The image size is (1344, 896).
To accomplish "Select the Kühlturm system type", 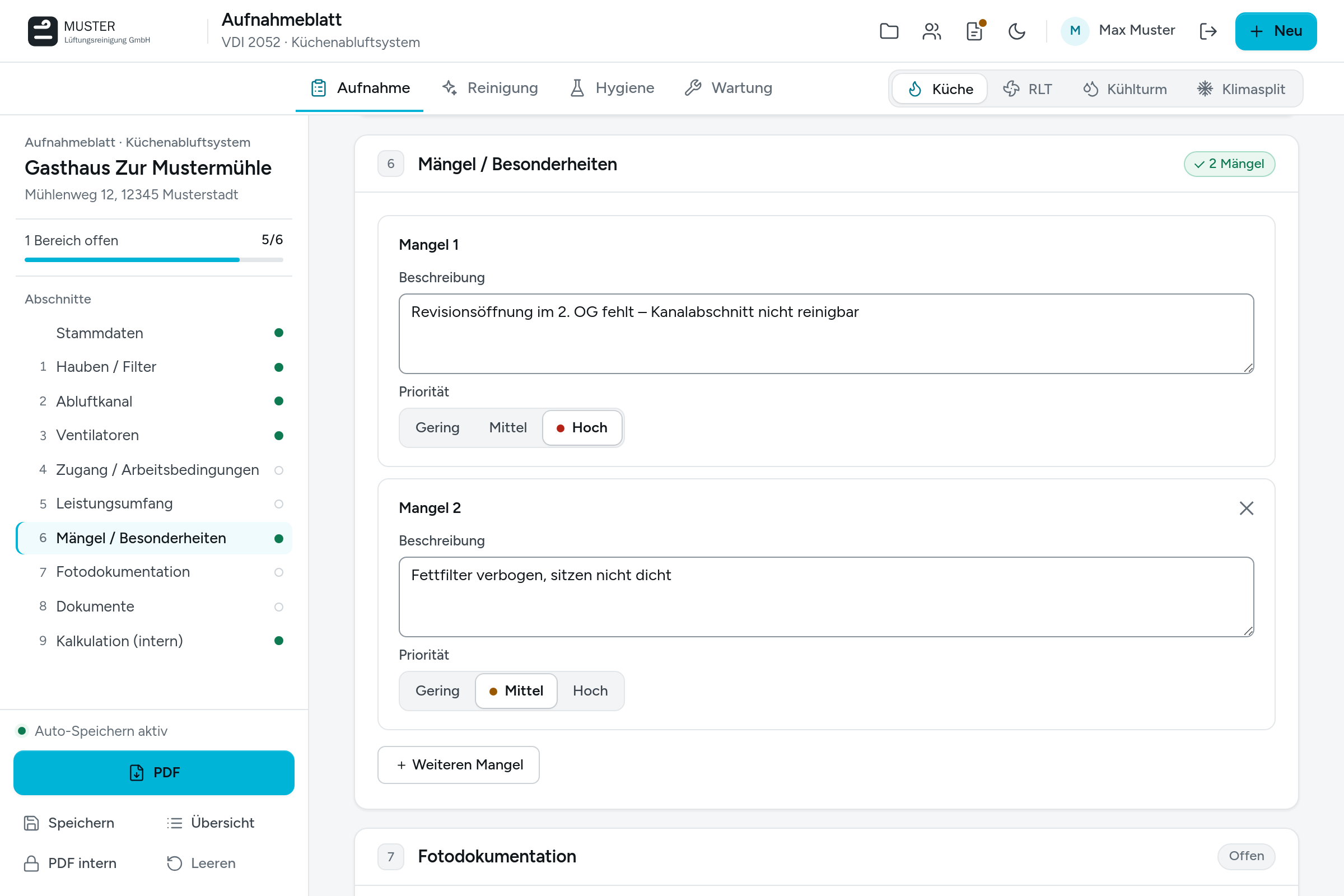I will (1124, 89).
